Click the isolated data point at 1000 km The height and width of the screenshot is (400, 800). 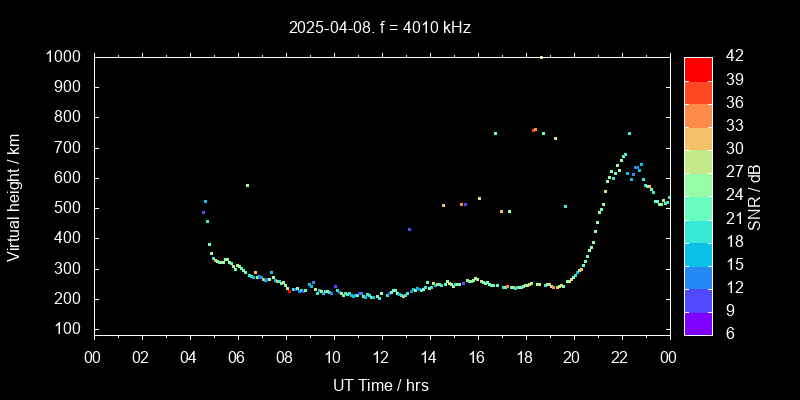pos(541,57)
